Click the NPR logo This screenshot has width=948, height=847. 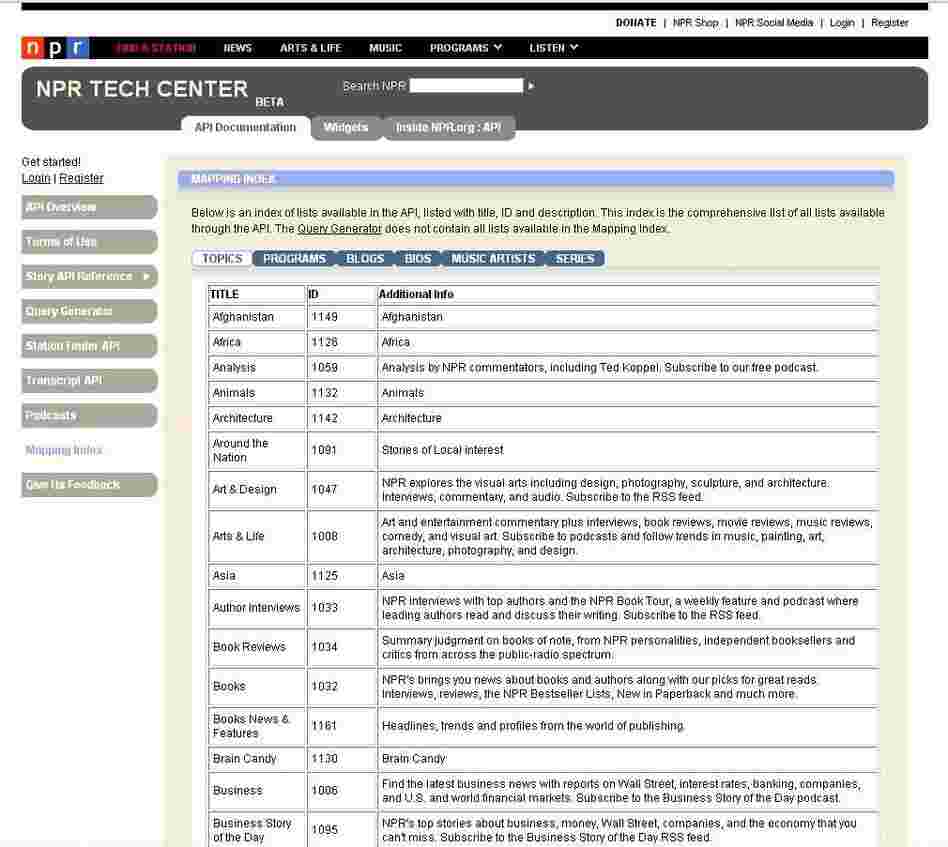[x=56, y=48]
